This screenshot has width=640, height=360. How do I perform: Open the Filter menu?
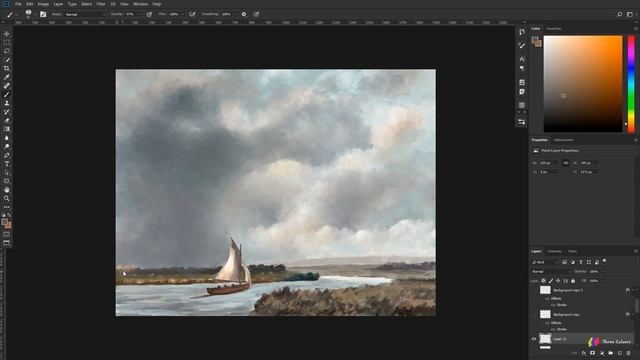(101, 4)
